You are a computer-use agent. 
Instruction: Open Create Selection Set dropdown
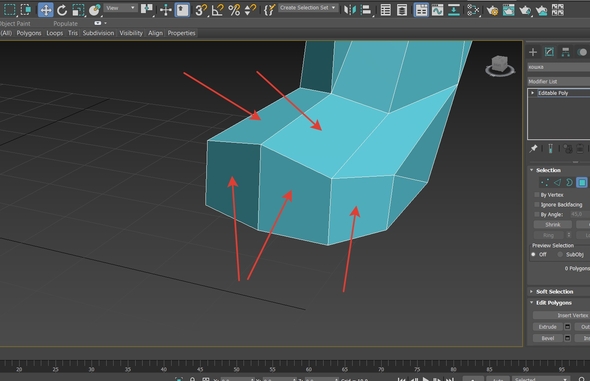pyautogui.click(x=308, y=8)
